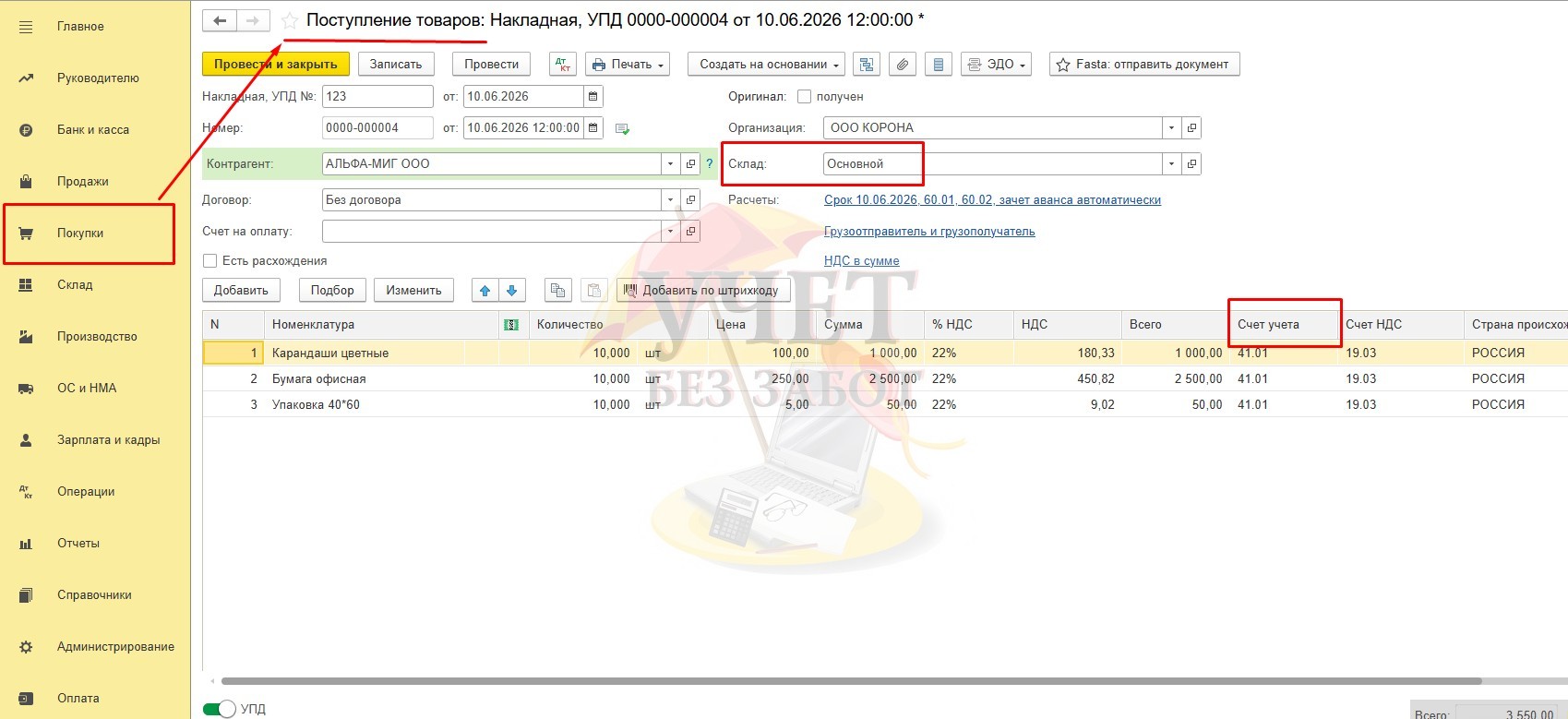Viewport: 1568px width, 719px height.
Task: Open Договор dropdown arrow
Action: tap(670, 199)
